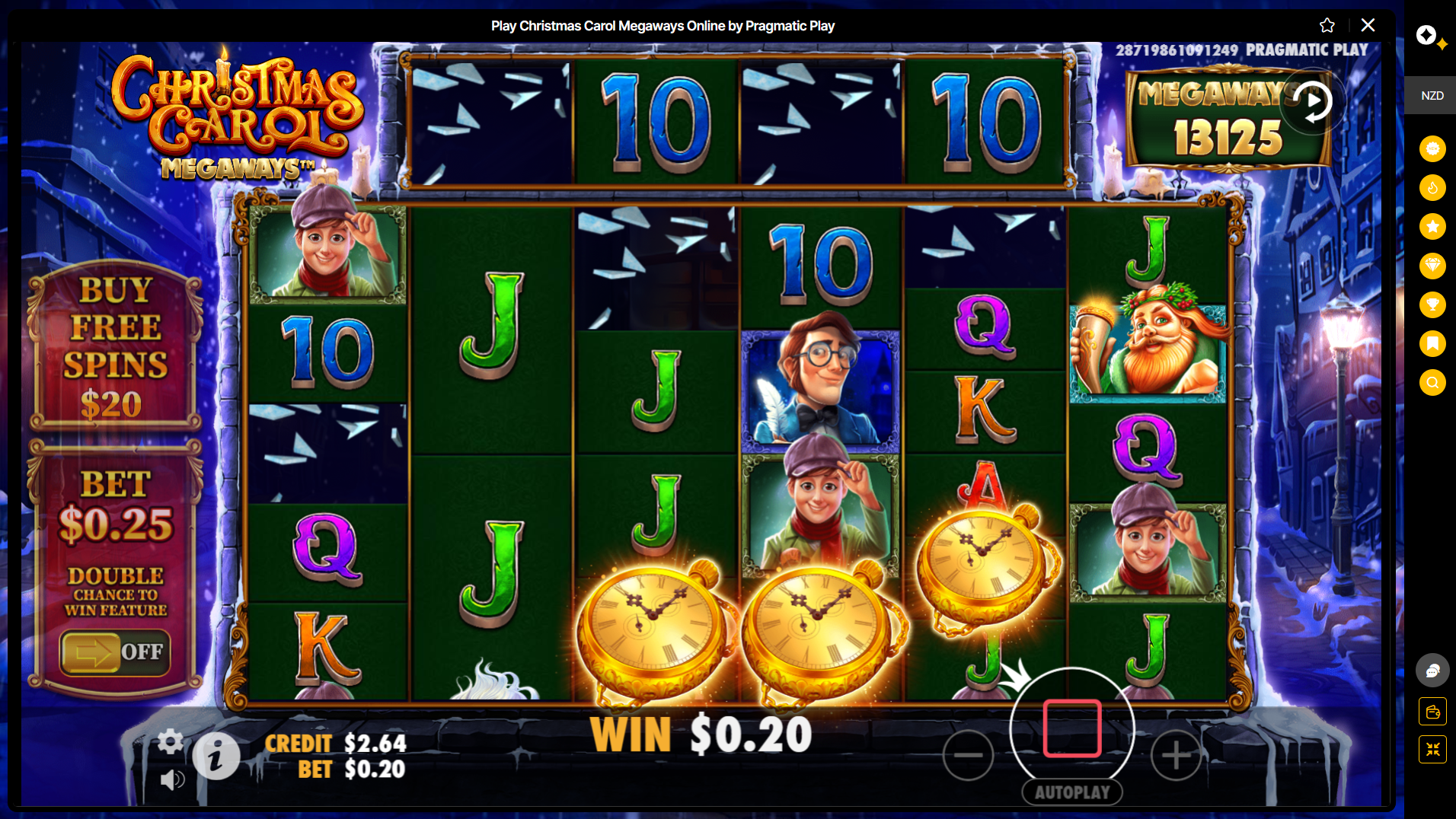Stop the spin with the red square button
Screen dimensions: 1456x819
click(1072, 728)
